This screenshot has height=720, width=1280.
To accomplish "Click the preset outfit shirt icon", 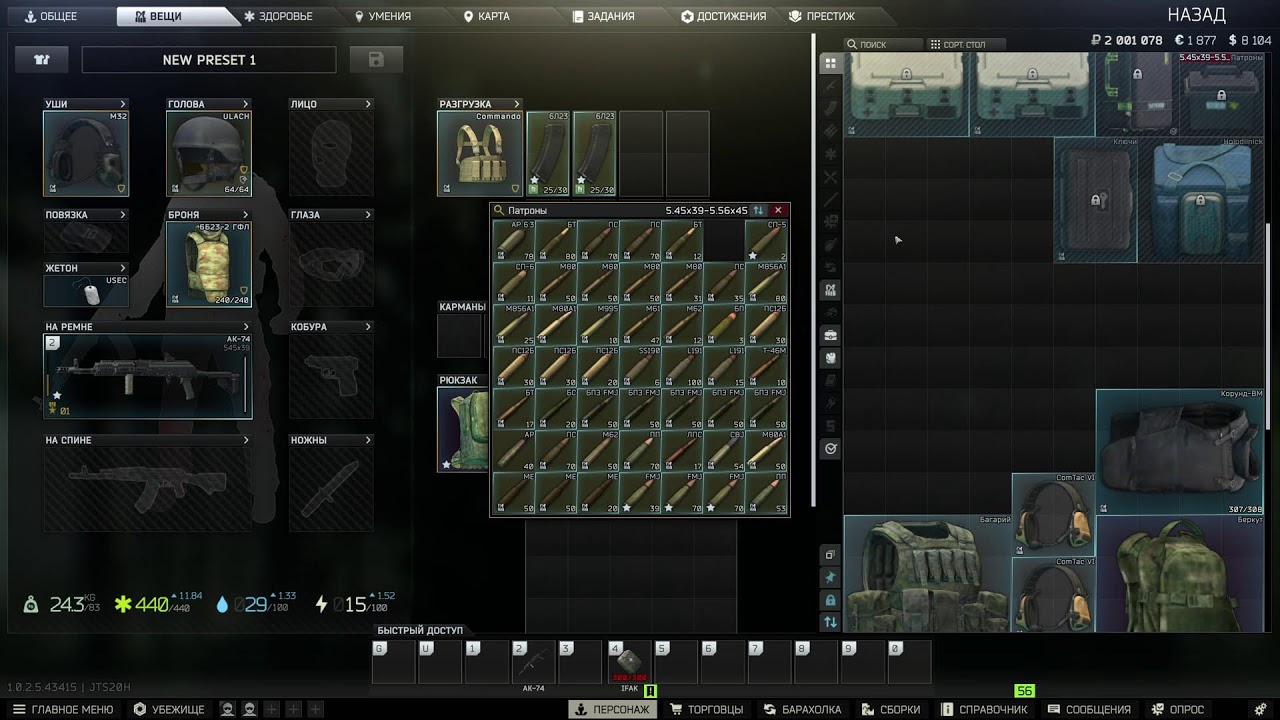I will tap(42, 59).
